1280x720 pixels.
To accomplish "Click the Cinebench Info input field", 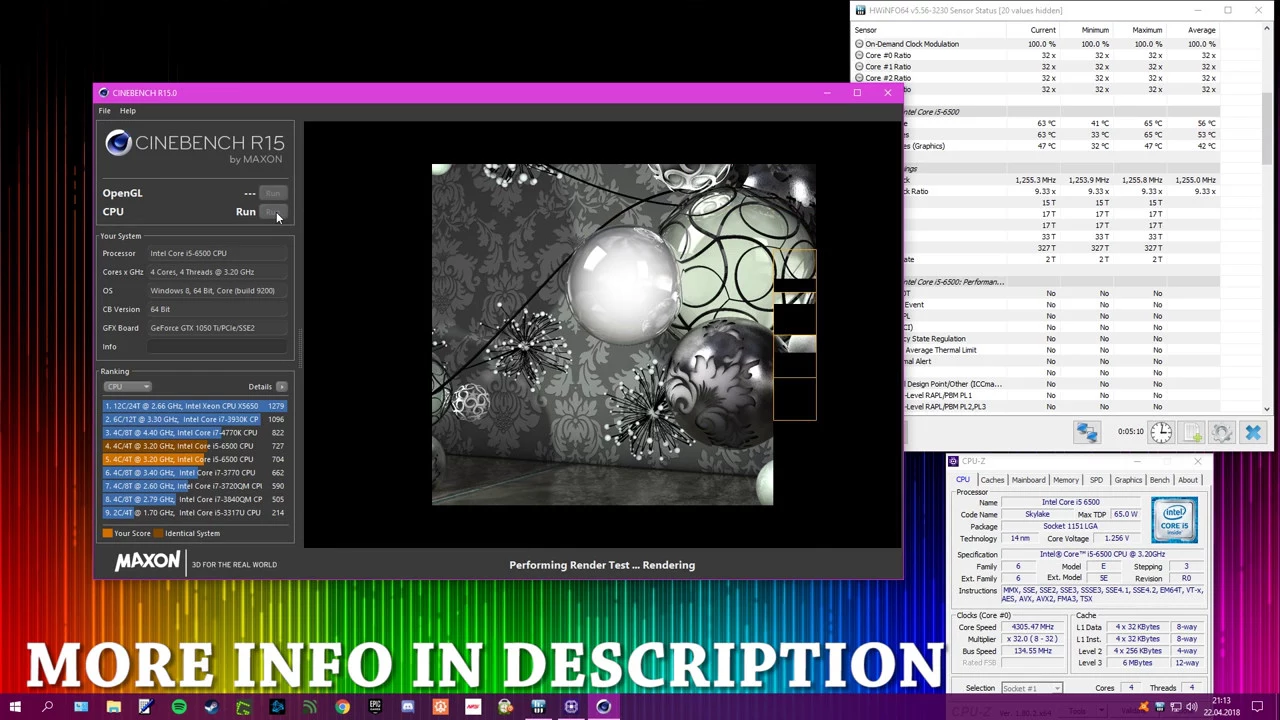I will coord(219,347).
